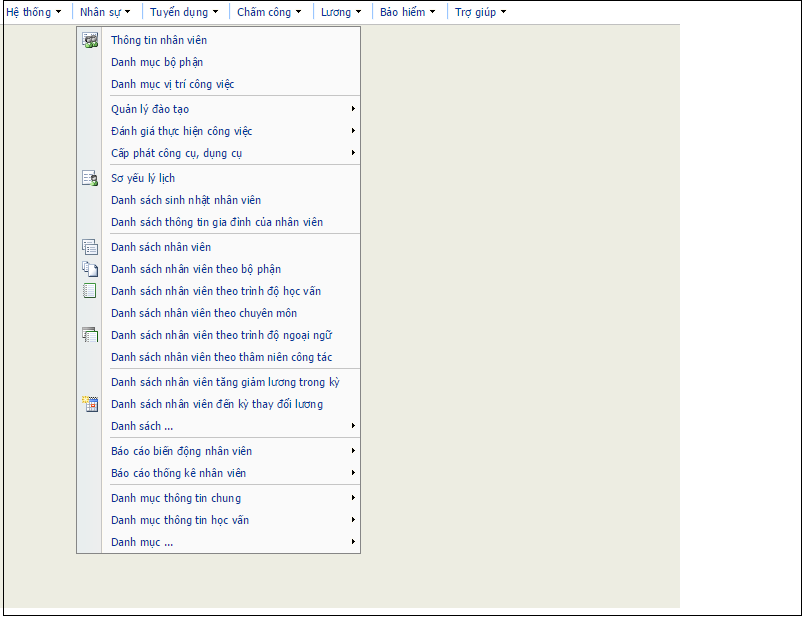This screenshot has height=622, width=802.
Task: Click the icon for employee list theo bộ phận
Action: pos(90,269)
